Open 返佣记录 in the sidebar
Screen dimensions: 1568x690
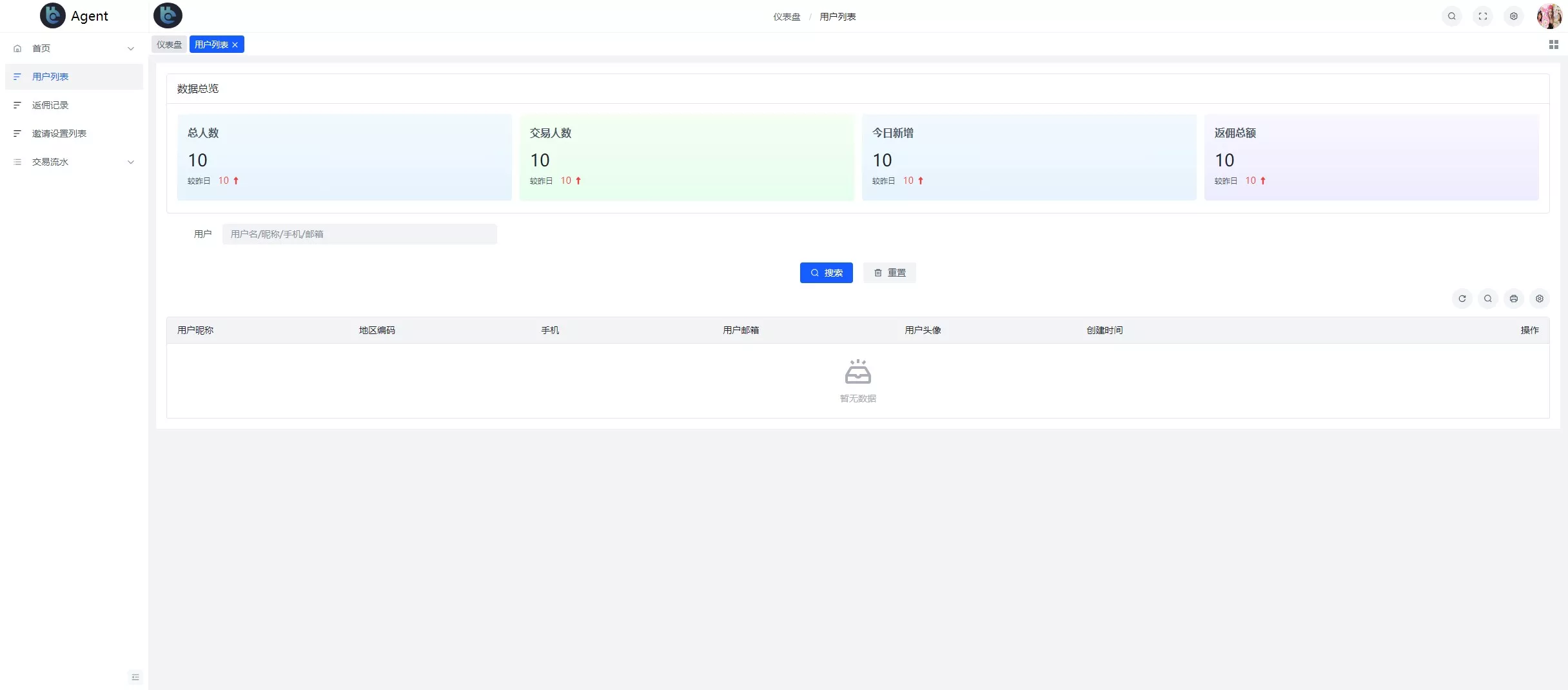click(50, 105)
